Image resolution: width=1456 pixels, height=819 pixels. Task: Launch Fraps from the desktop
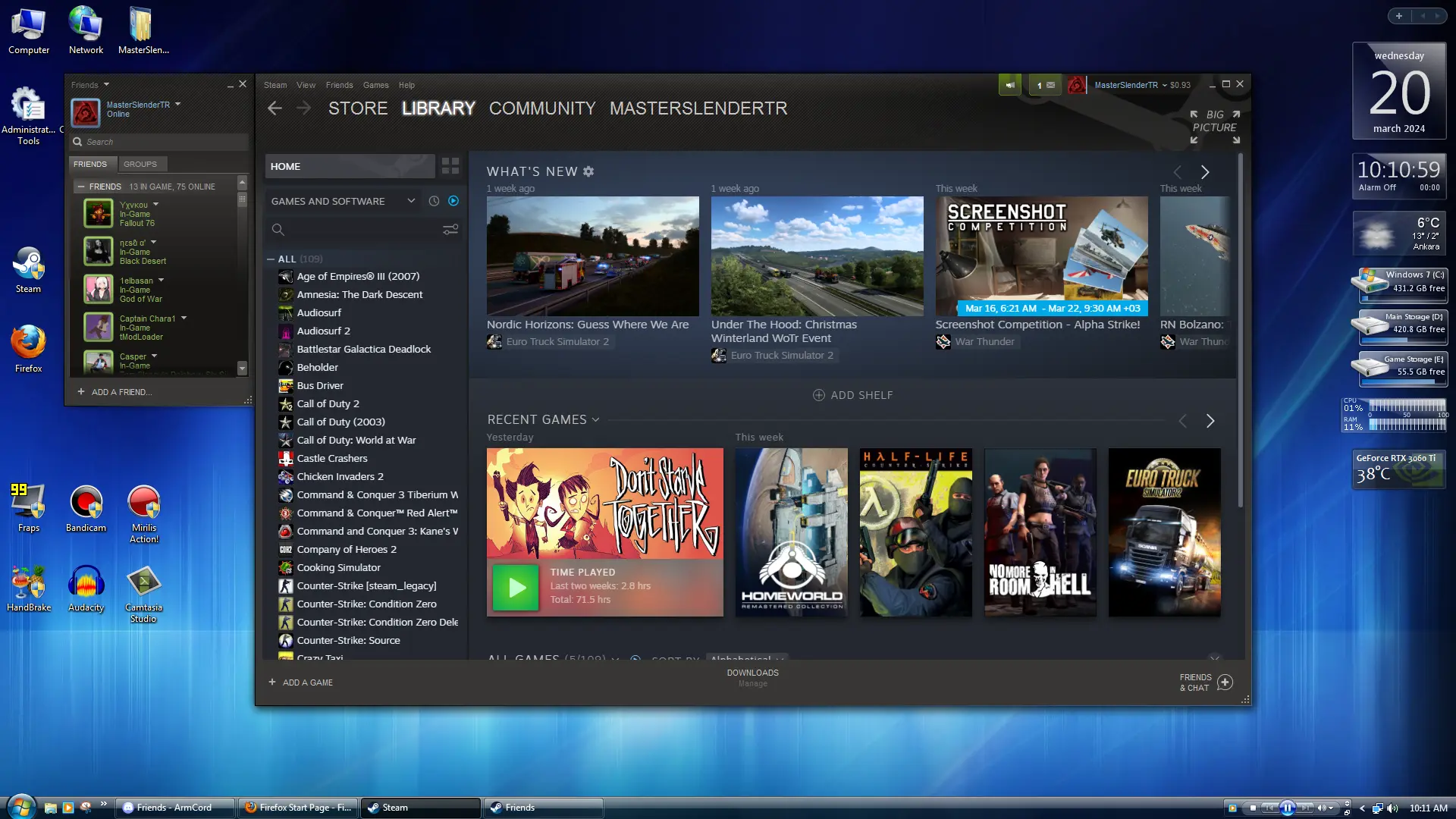[28, 508]
